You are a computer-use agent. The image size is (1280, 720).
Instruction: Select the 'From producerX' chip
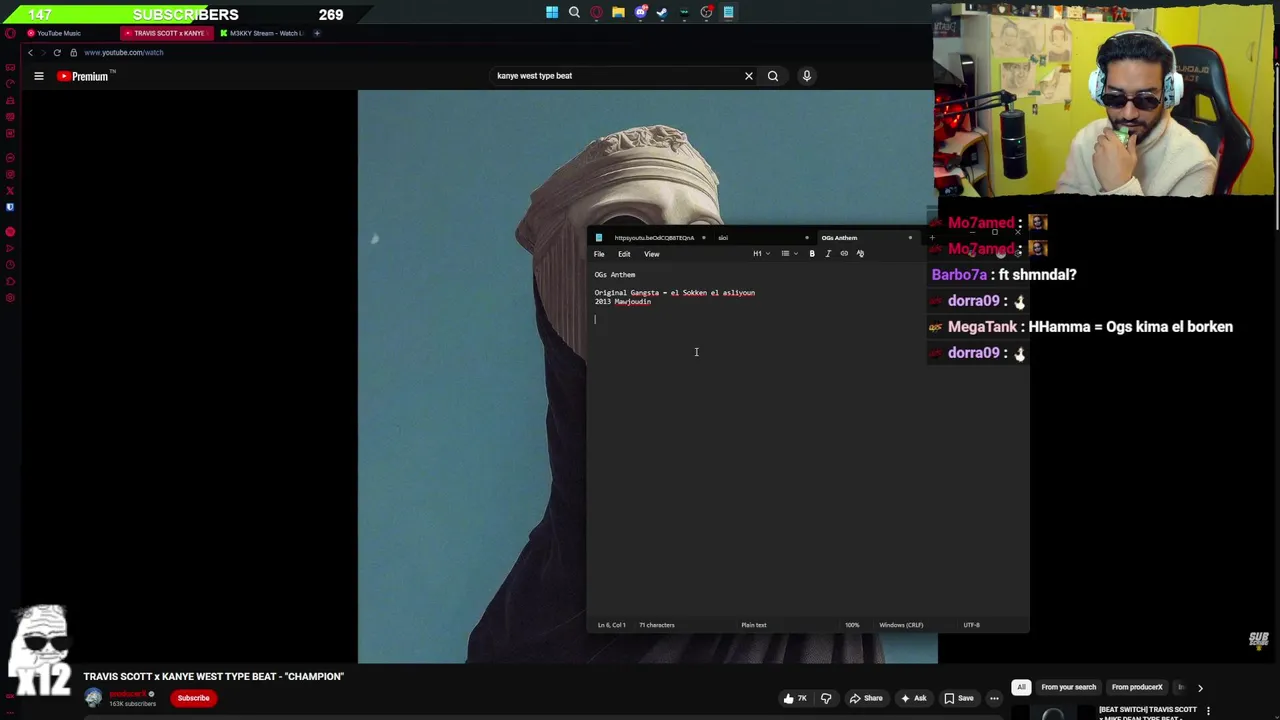(1137, 687)
